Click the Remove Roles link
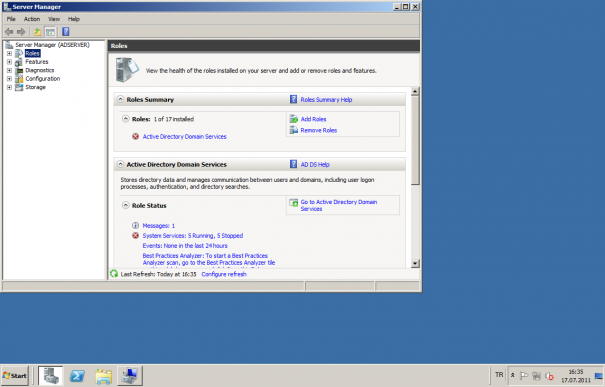 coord(319,130)
